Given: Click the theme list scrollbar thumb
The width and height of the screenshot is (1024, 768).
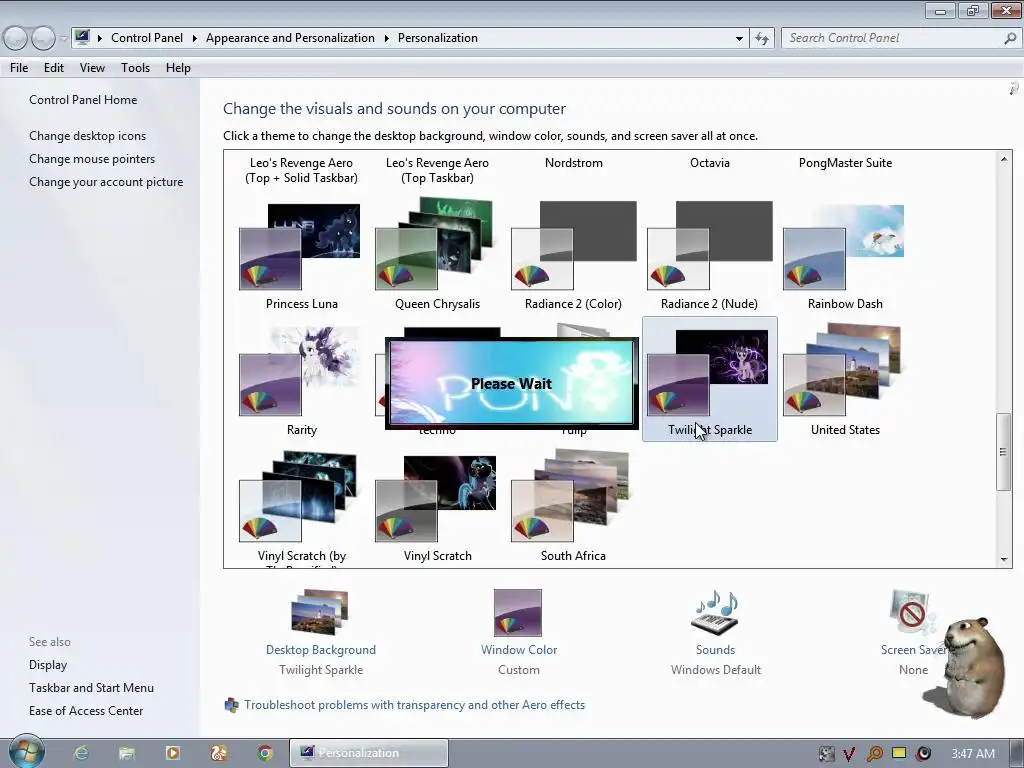Looking at the screenshot, I should [1003, 451].
